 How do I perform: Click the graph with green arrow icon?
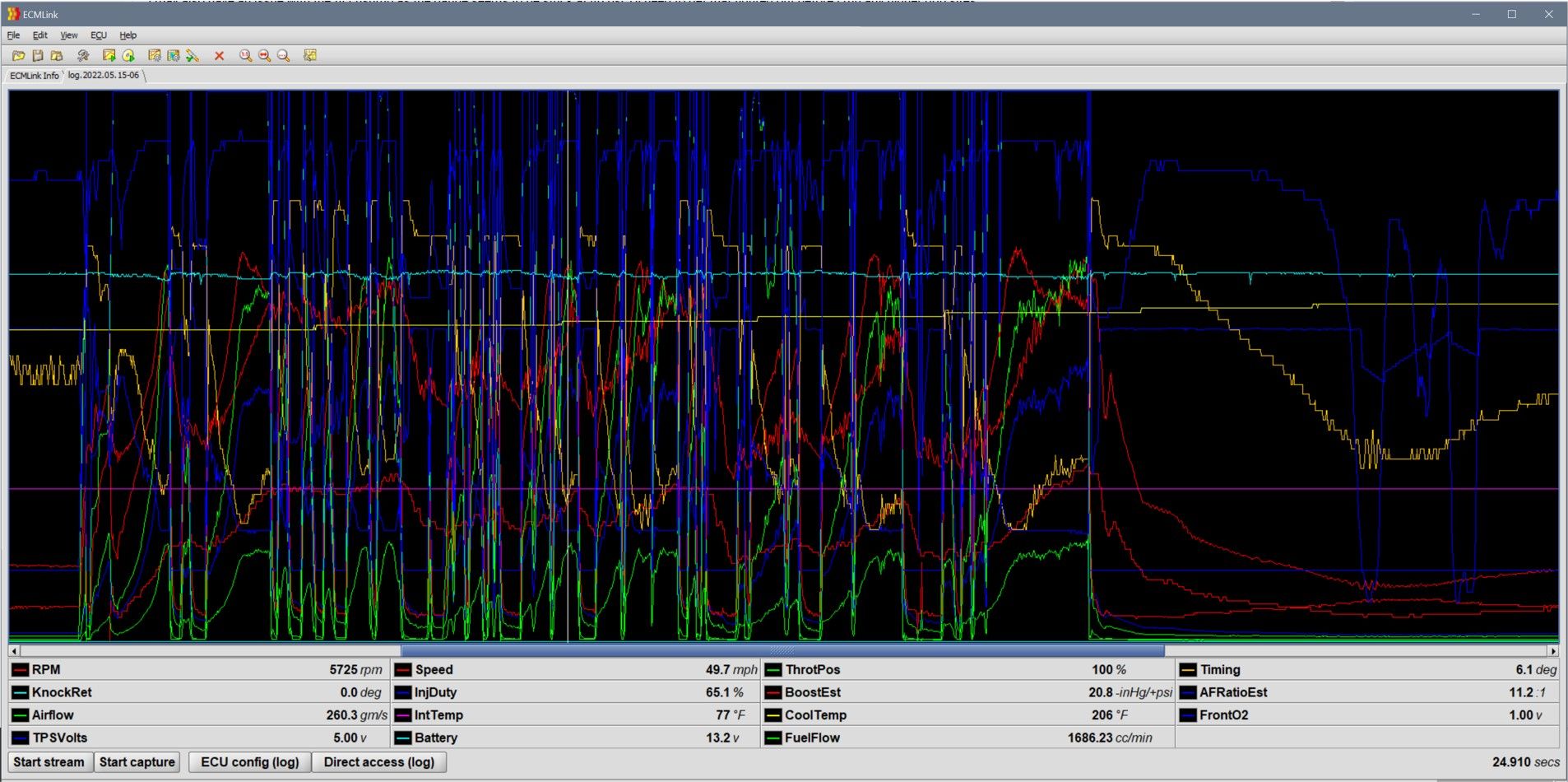click(x=109, y=55)
